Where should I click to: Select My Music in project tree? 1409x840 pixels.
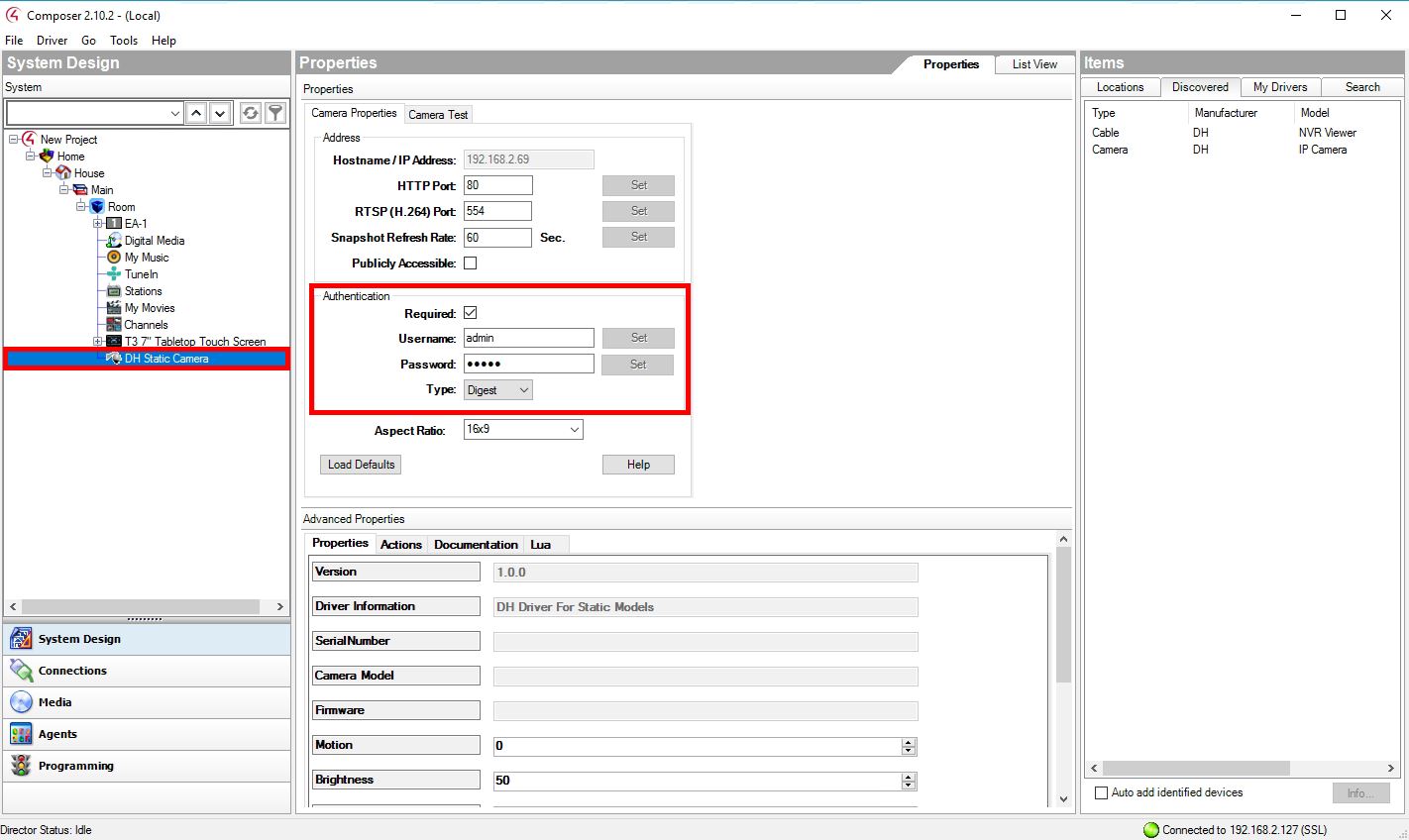pos(146,258)
